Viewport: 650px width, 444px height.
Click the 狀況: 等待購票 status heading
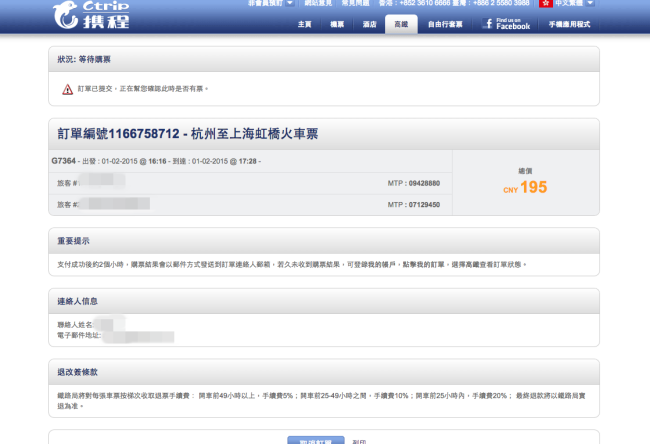click(x=84, y=60)
